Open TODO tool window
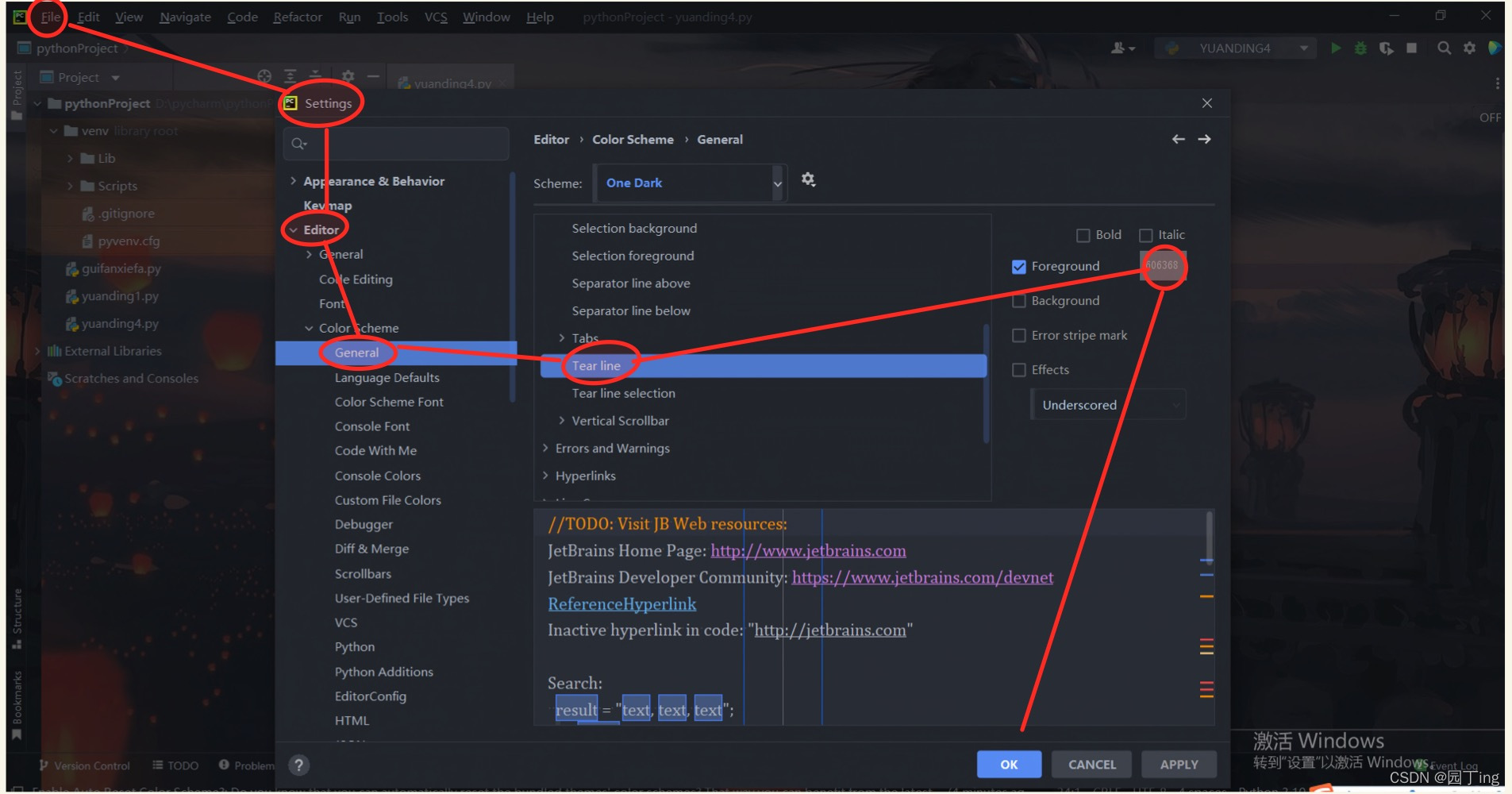Screen dimensions: 1512x794 (175, 765)
